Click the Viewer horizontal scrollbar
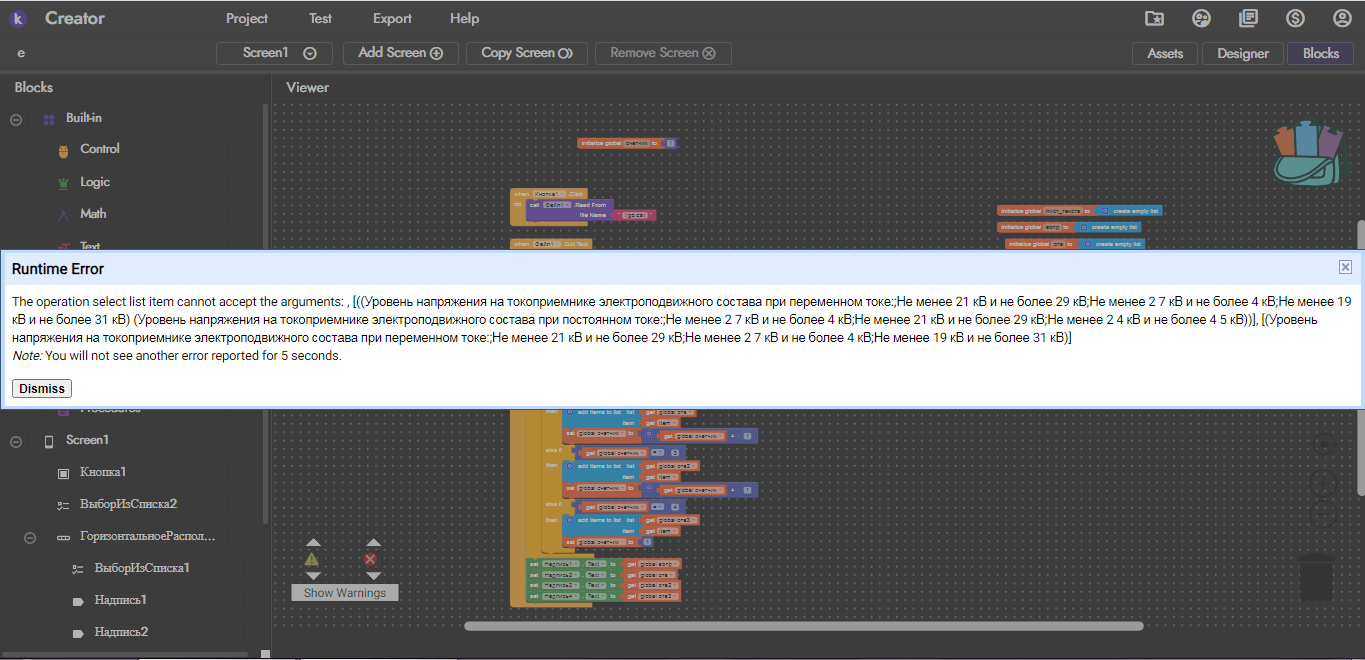Screen dimensions: 1365x660 (803, 626)
